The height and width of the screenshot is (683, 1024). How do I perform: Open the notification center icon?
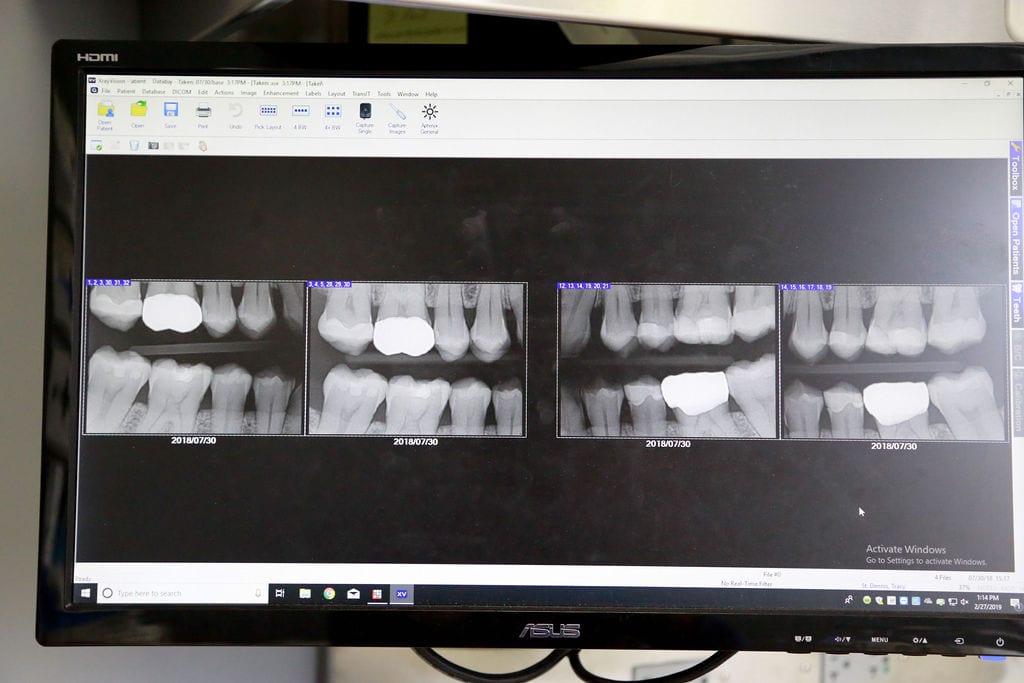pyautogui.click(x=1014, y=603)
